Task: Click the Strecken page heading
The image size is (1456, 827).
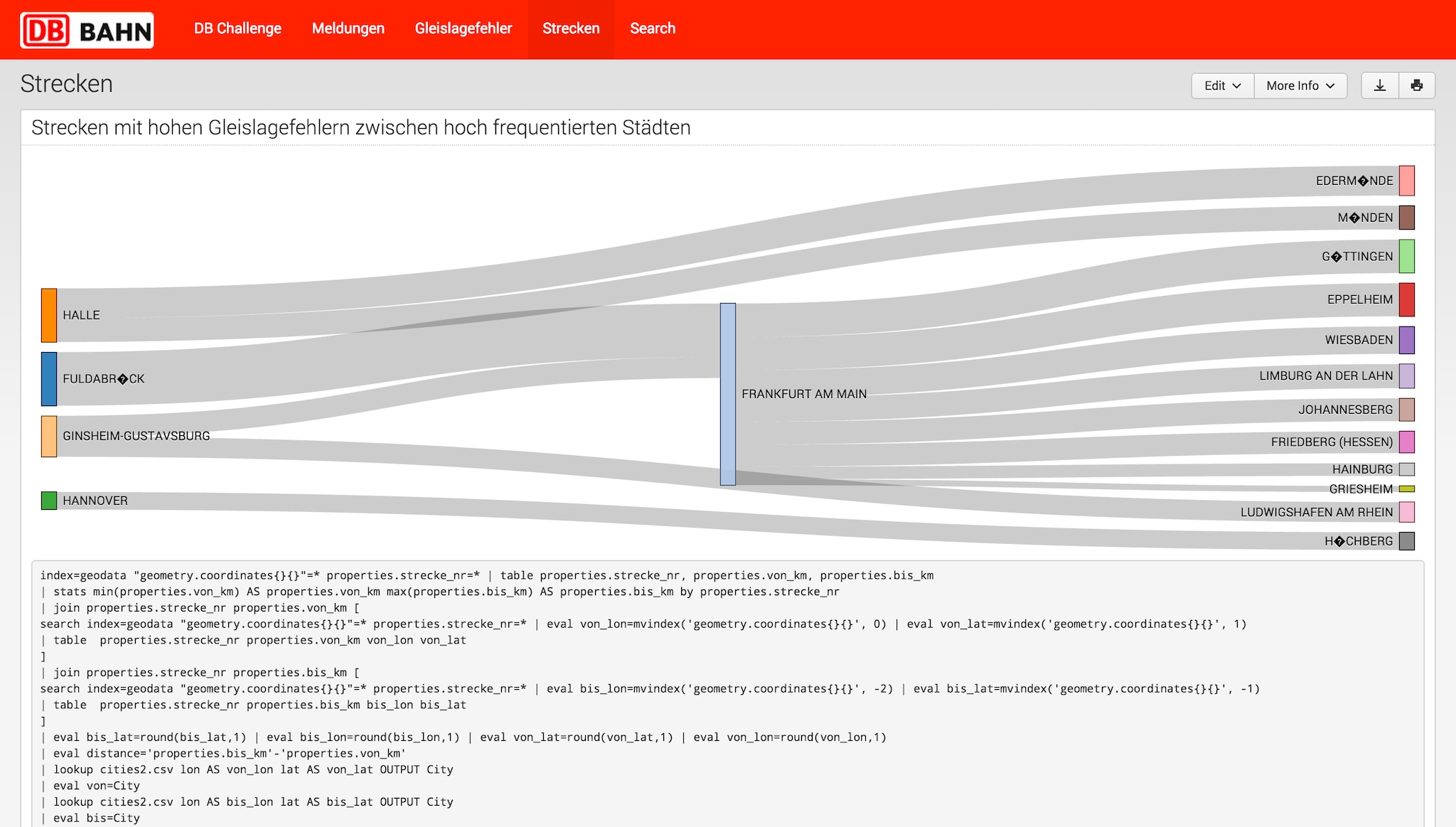Action: 67,84
